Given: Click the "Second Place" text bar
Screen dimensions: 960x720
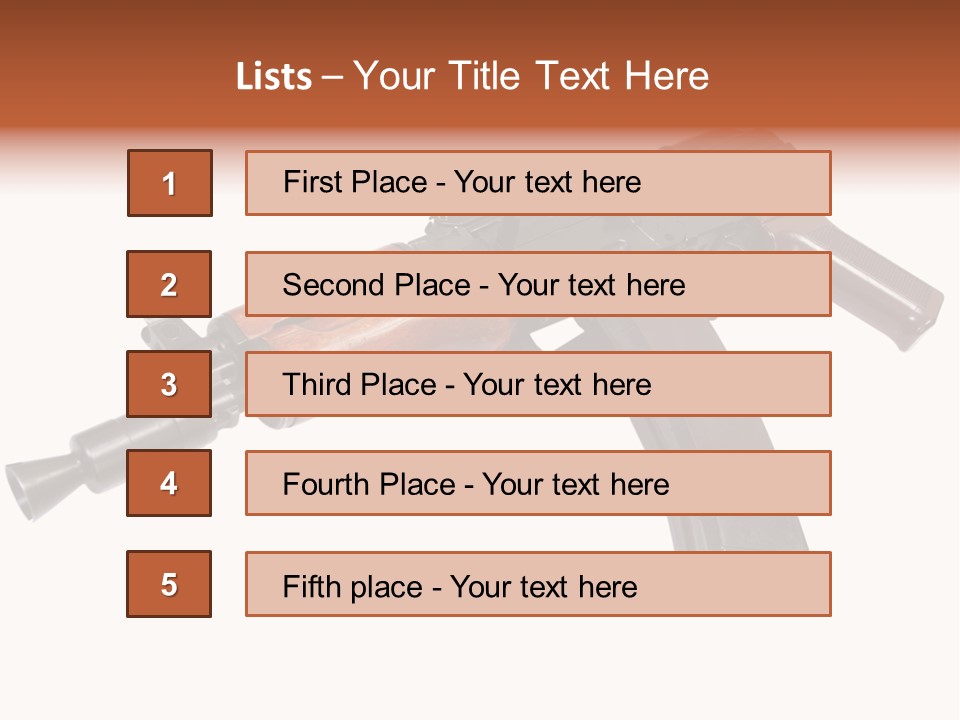Looking at the screenshot, I should click(538, 284).
